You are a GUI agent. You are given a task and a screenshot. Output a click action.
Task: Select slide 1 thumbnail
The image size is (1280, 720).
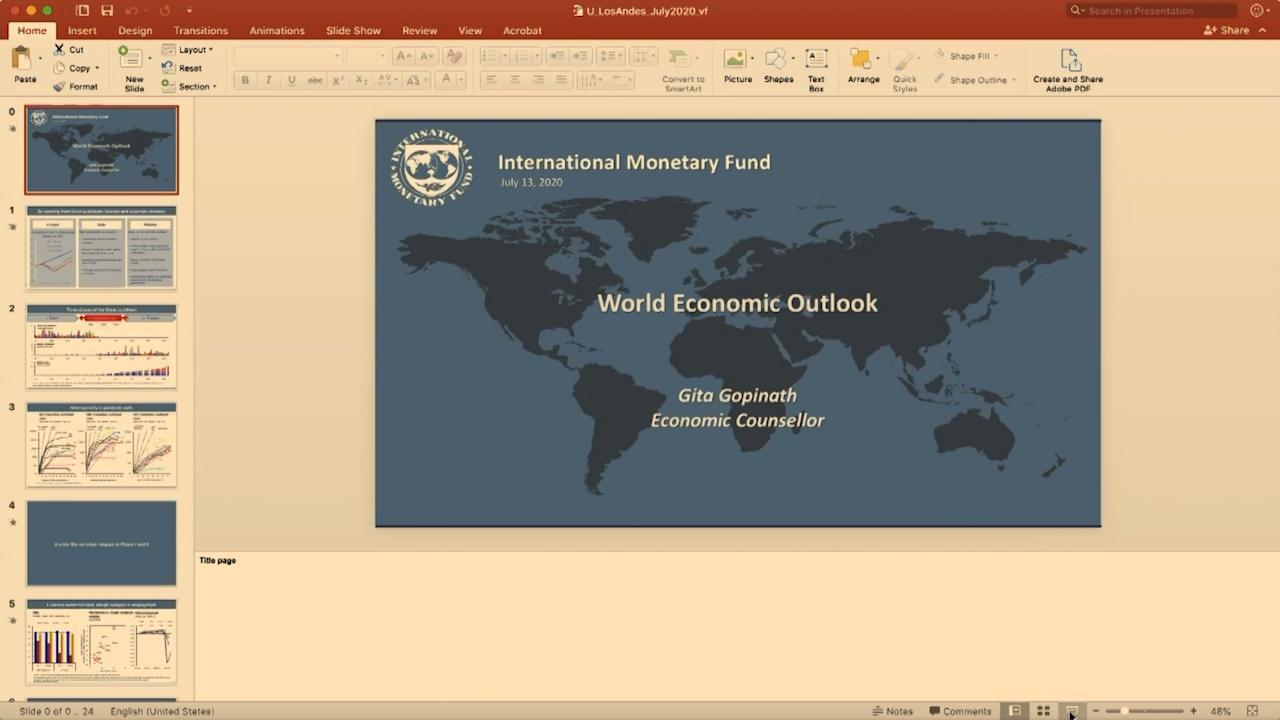[x=101, y=248]
